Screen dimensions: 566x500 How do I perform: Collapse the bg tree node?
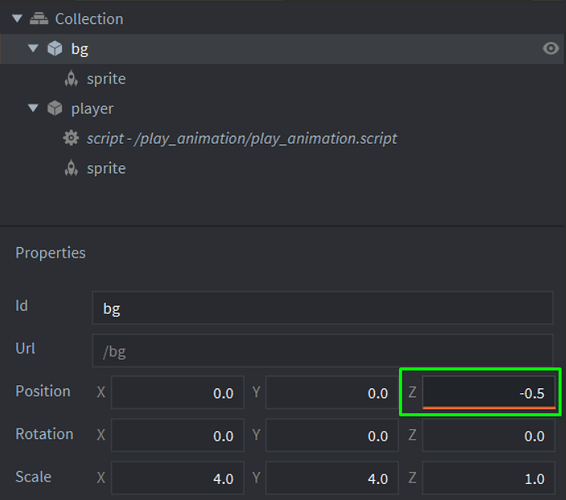33,48
